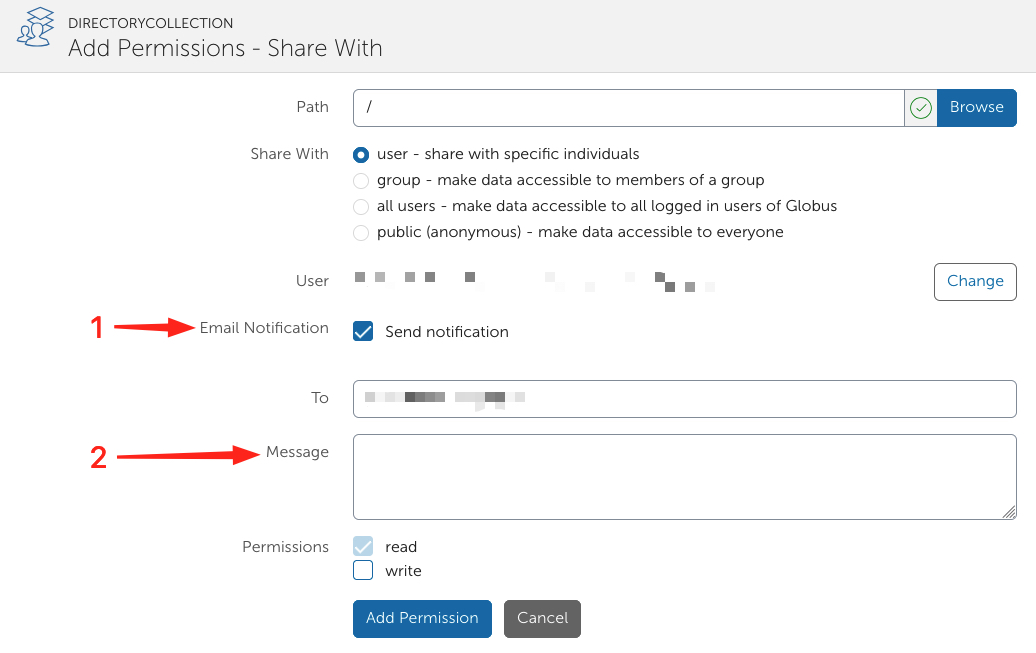Screen dimensions: 1036x653
Task: Click the Email Notification field label
Action: [x=264, y=328]
